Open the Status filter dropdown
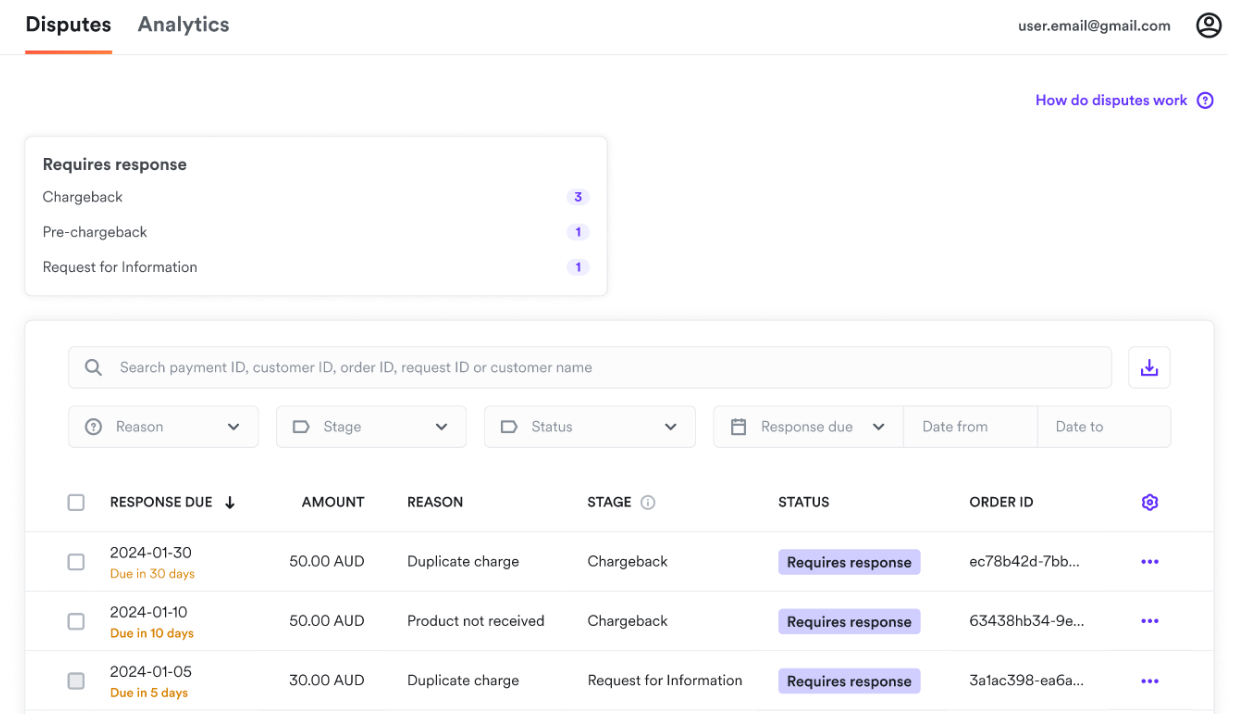Screen dimensions: 1240x719 point(589,426)
